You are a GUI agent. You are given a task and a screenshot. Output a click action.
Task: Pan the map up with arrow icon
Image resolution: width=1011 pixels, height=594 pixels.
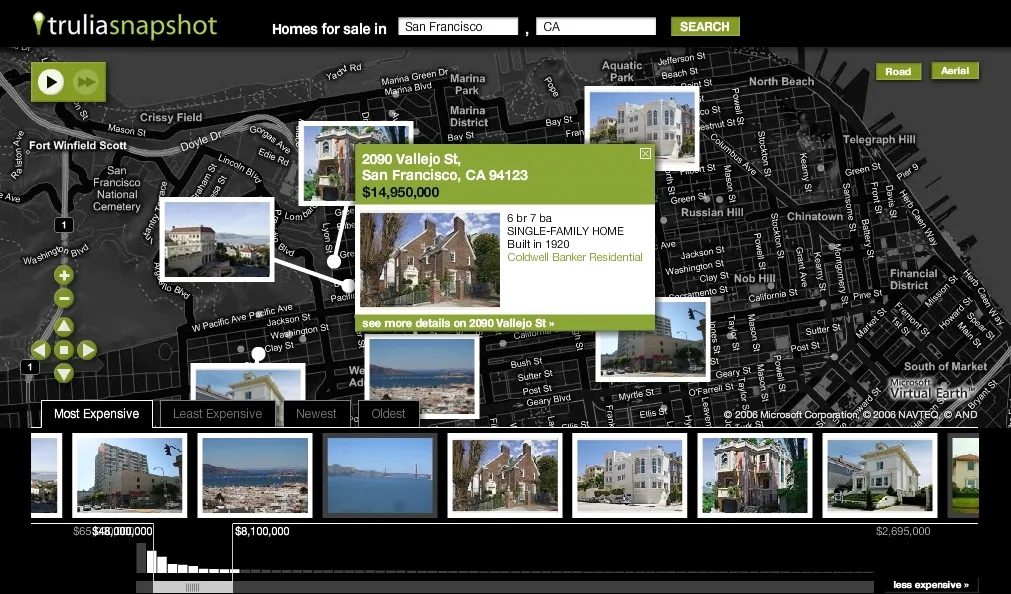tap(63, 326)
